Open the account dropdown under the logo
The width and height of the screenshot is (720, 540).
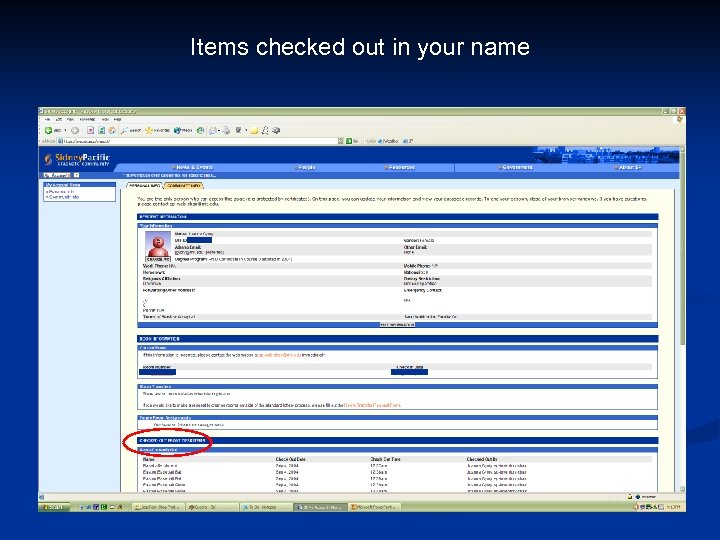click(x=61, y=175)
